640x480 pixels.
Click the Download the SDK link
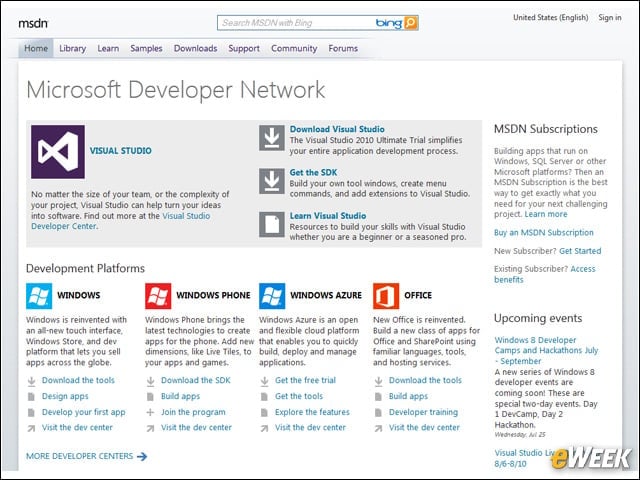tap(196, 380)
